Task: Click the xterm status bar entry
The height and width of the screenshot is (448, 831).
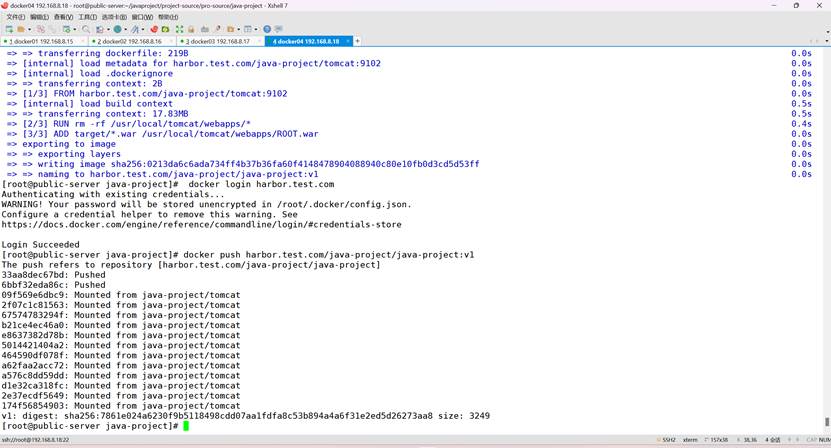Action: pyautogui.click(x=690, y=440)
